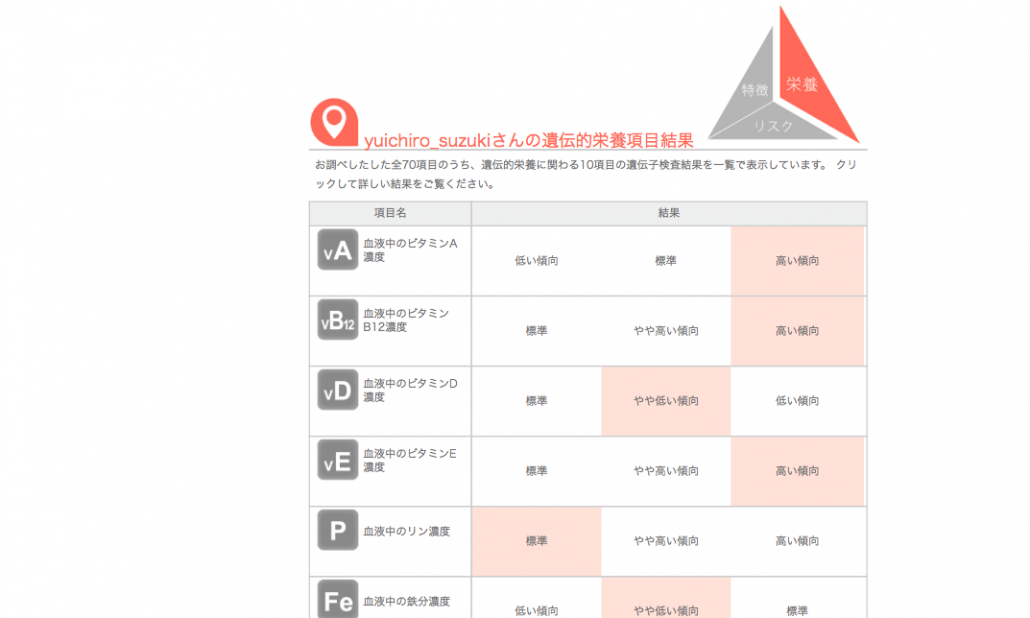Click the vA vitamin A icon
Image resolution: width=1030 pixels, height=618 pixels.
(338, 250)
